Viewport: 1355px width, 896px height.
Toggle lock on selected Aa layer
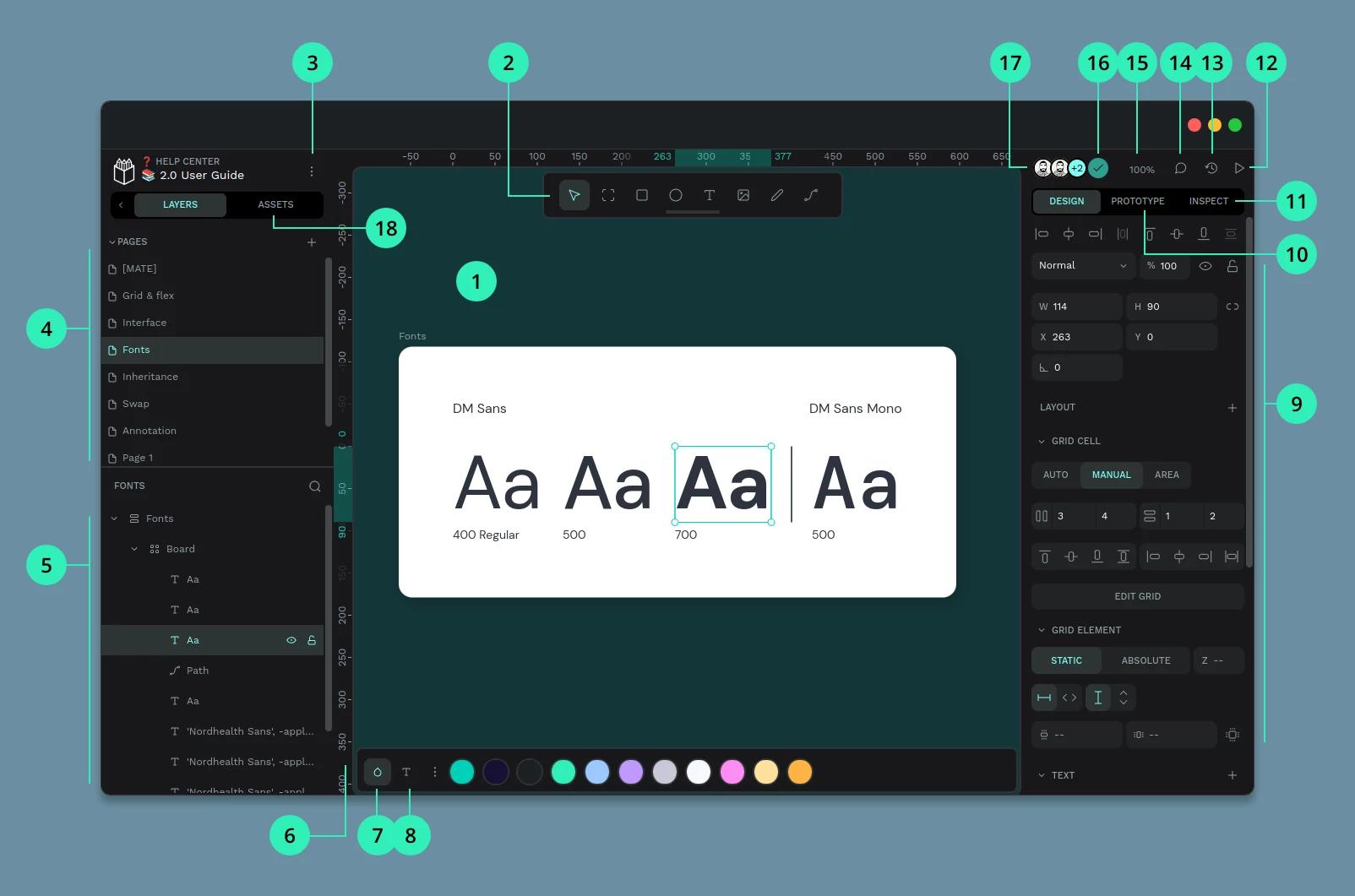312,640
